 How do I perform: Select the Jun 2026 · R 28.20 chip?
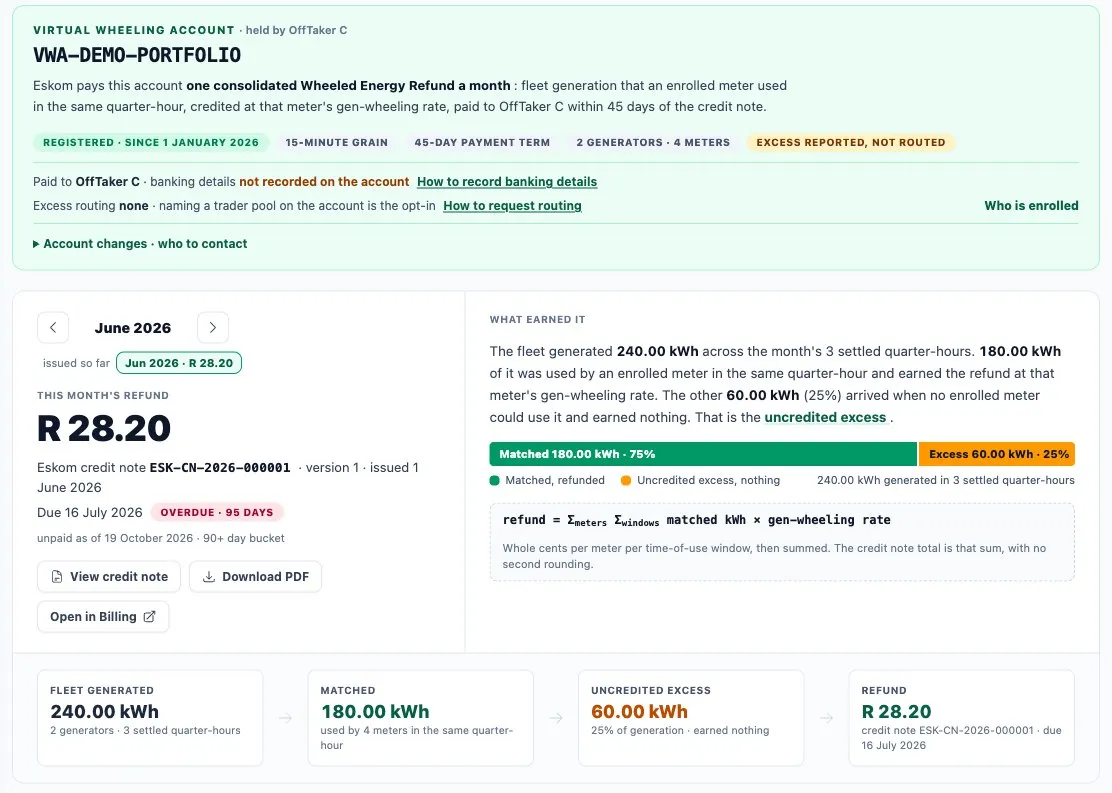click(179, 362)
